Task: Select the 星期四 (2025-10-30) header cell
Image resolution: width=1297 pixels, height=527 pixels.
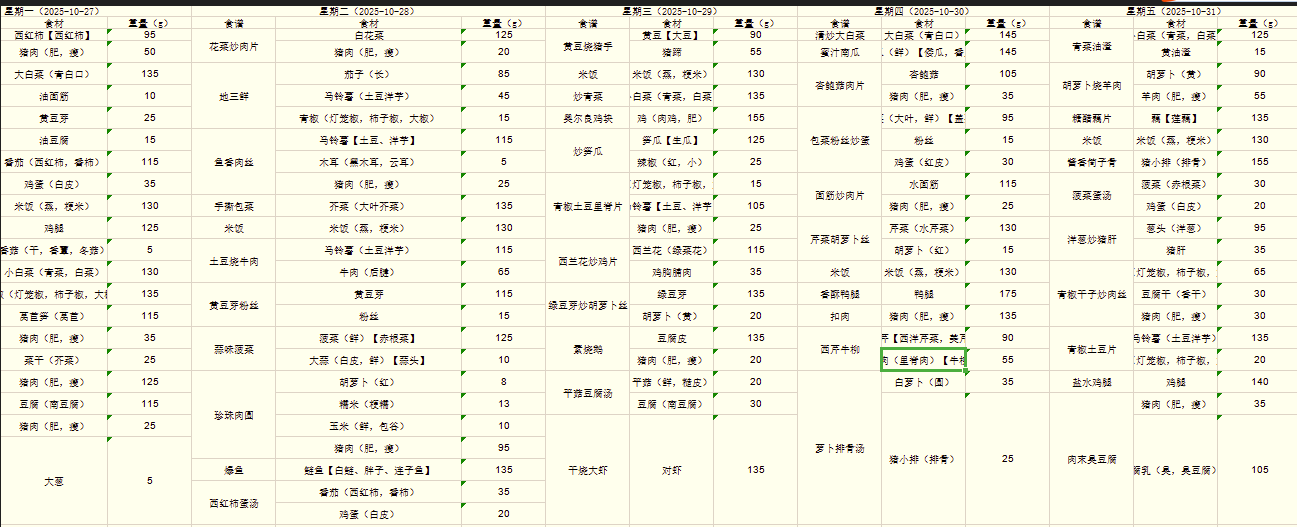Action: [x=921, y=10]
